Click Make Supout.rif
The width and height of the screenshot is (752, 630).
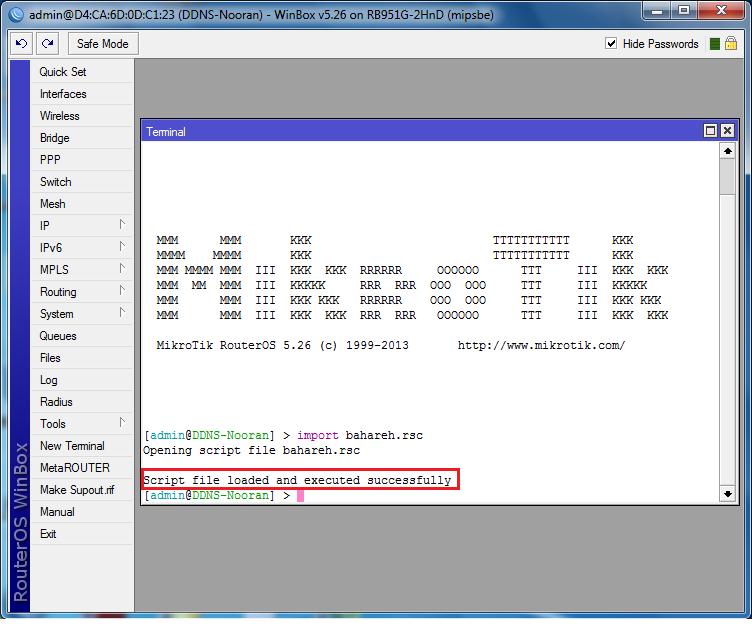point(82,490)
